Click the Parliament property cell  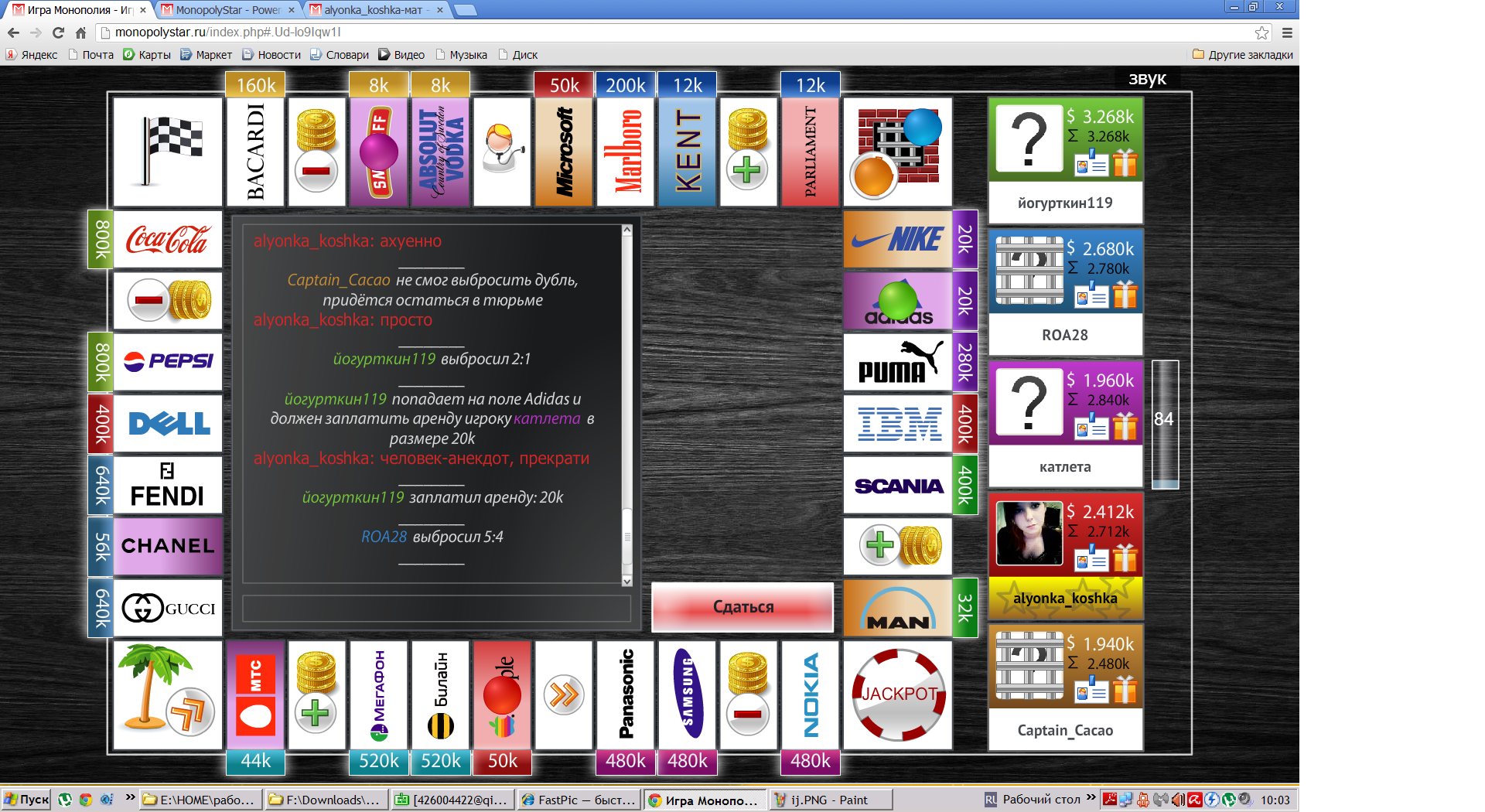[x=810, y=152]
